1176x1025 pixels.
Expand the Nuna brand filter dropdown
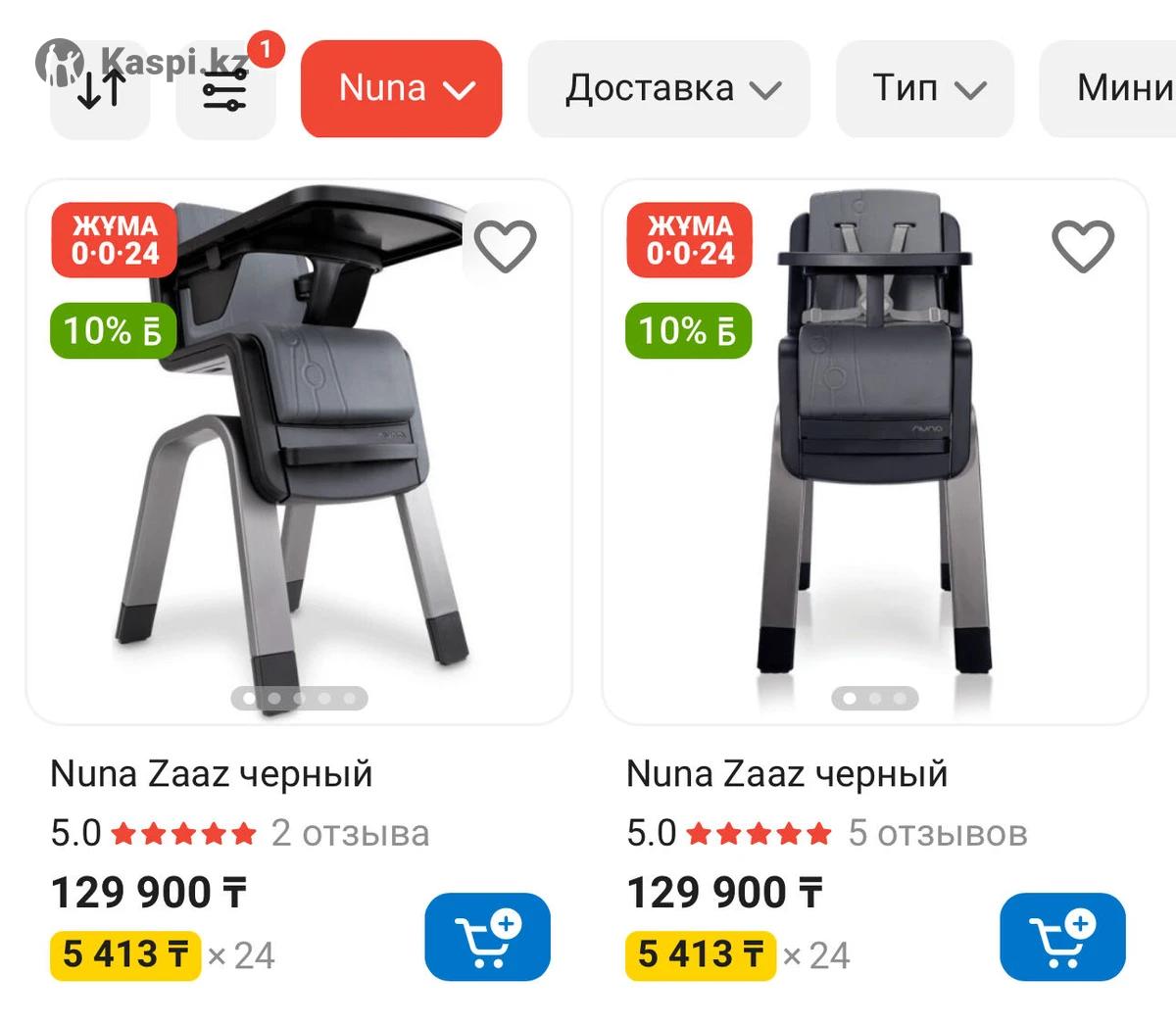402,89
